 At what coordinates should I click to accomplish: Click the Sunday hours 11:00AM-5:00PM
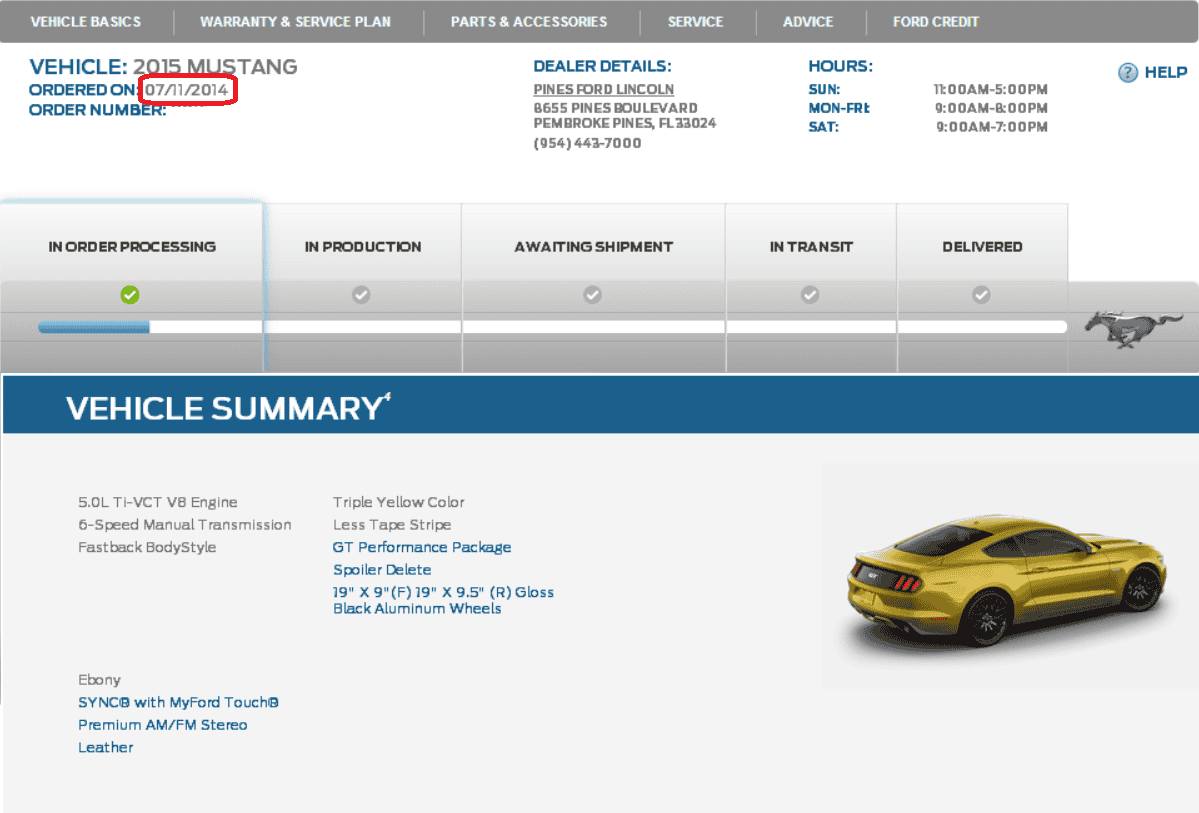click(990, 89)
